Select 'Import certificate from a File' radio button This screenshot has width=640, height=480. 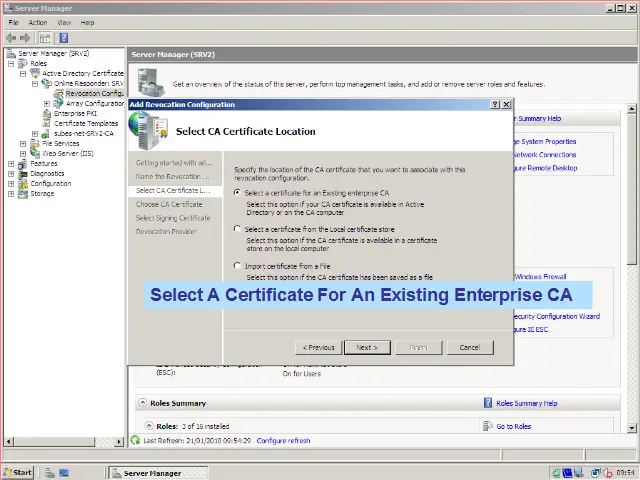(237, 265)
